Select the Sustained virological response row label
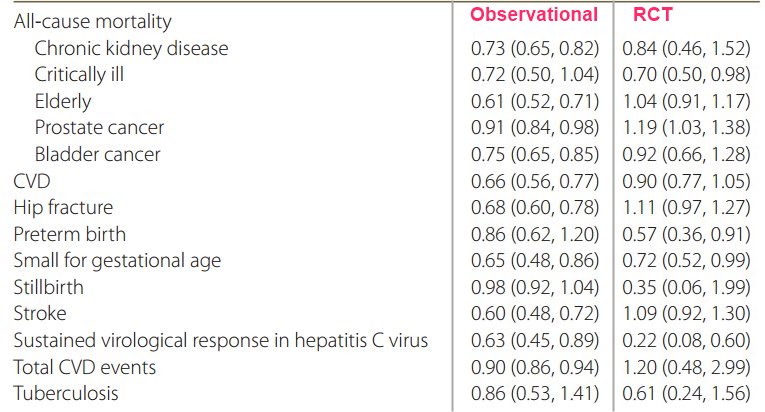 click(x=221, y=340)
